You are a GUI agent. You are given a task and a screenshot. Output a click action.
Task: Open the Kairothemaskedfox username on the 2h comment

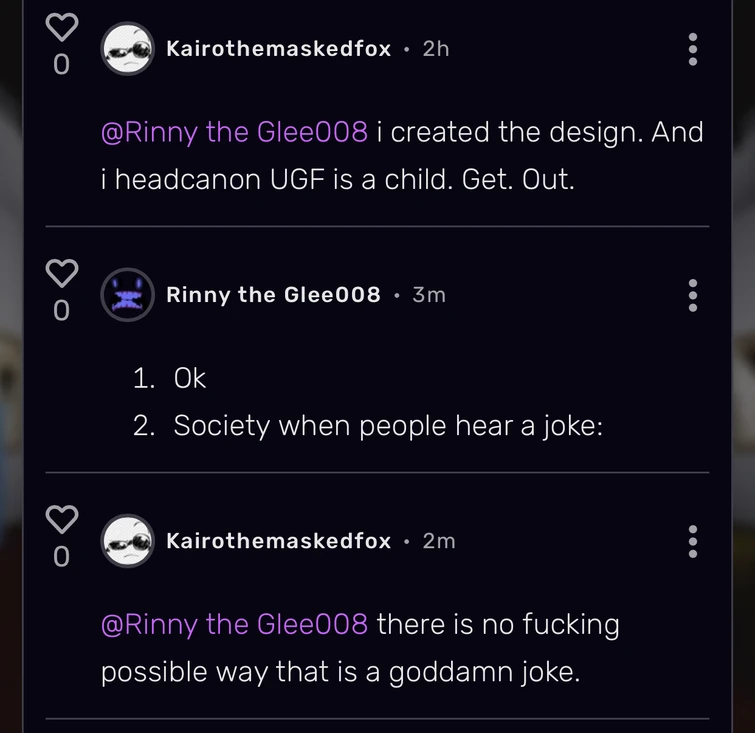coord(278,49)
